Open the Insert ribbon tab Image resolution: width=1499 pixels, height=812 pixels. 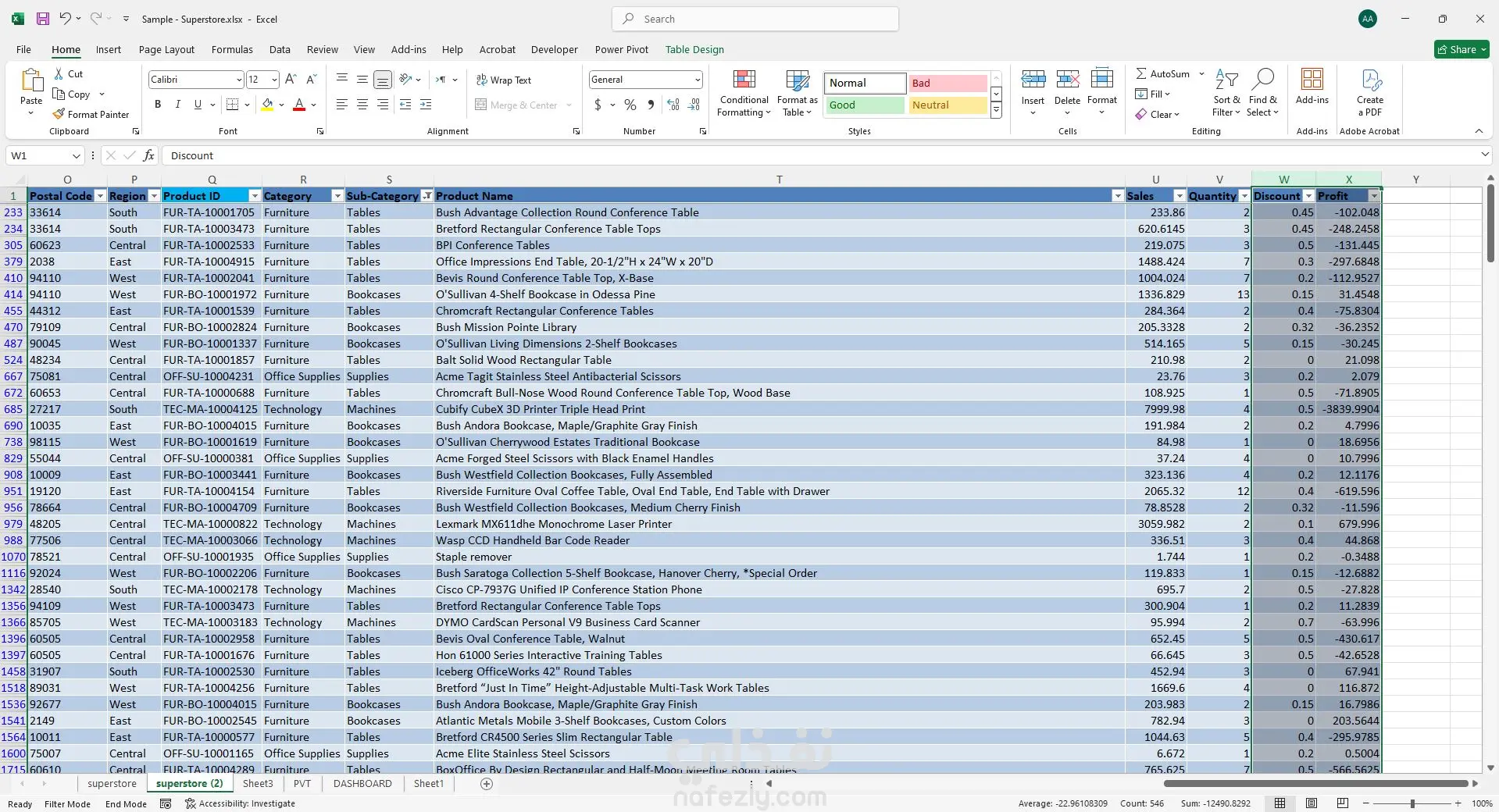click(x=109, y=49)
